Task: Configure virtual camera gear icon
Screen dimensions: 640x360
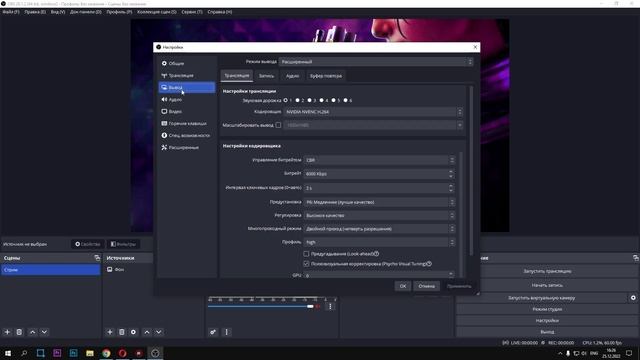Action: click(x=633, y=298)
